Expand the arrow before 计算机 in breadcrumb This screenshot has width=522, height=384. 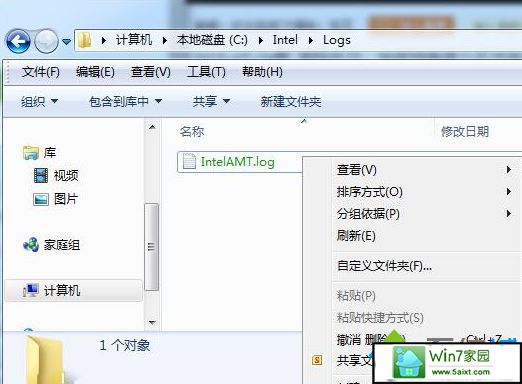tap(104, 41)
